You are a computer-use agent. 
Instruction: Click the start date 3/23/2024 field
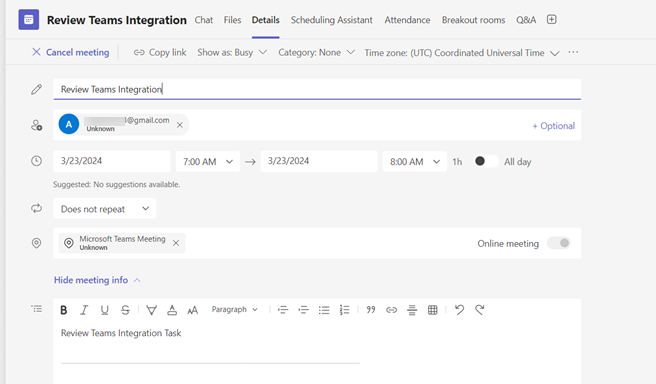pos(112,161)
